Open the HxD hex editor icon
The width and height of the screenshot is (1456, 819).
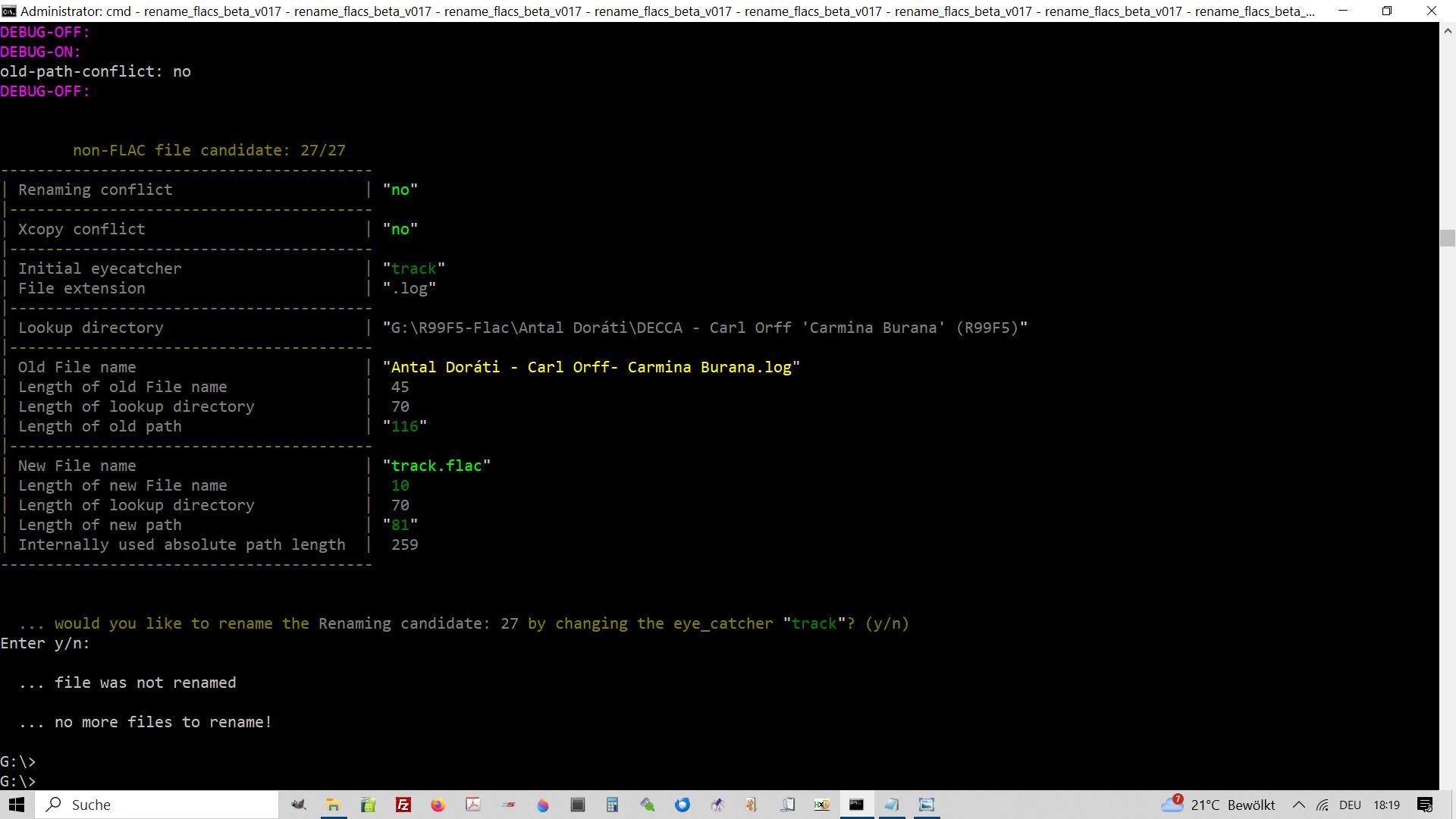point(822,805)
